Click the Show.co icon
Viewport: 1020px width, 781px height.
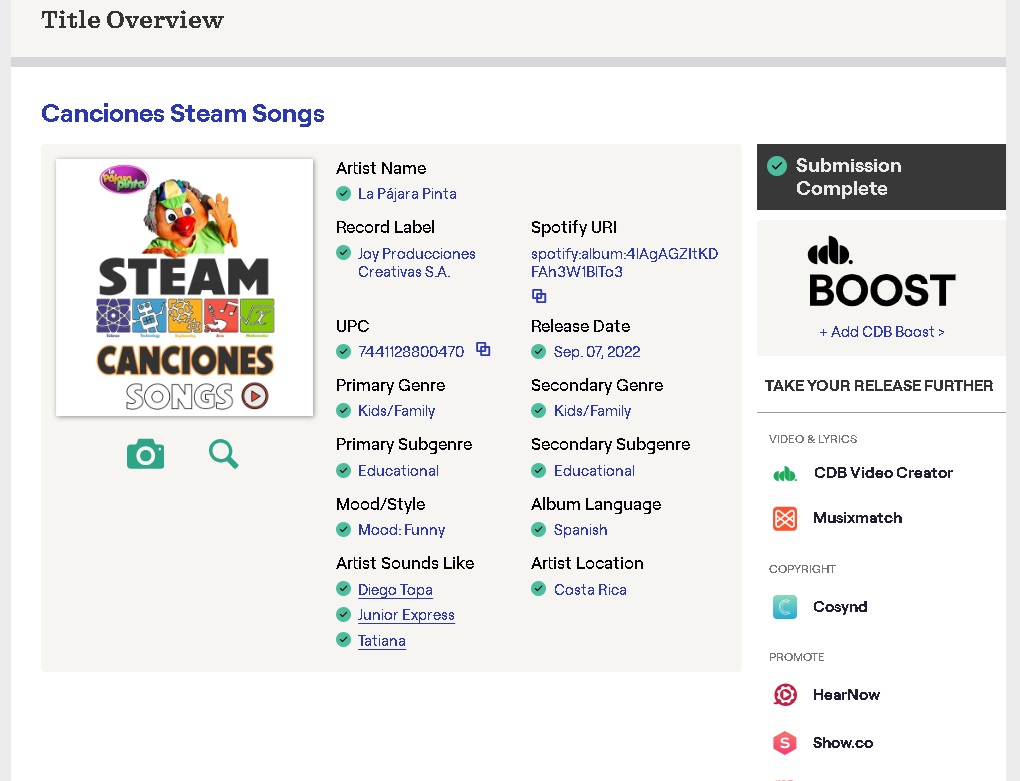coord(785,743)
